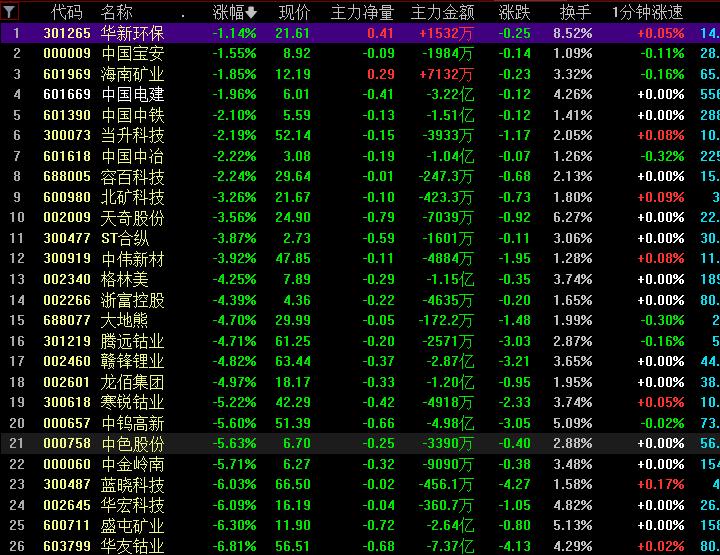
Task: Click stock code 601969
Action: 67,74
